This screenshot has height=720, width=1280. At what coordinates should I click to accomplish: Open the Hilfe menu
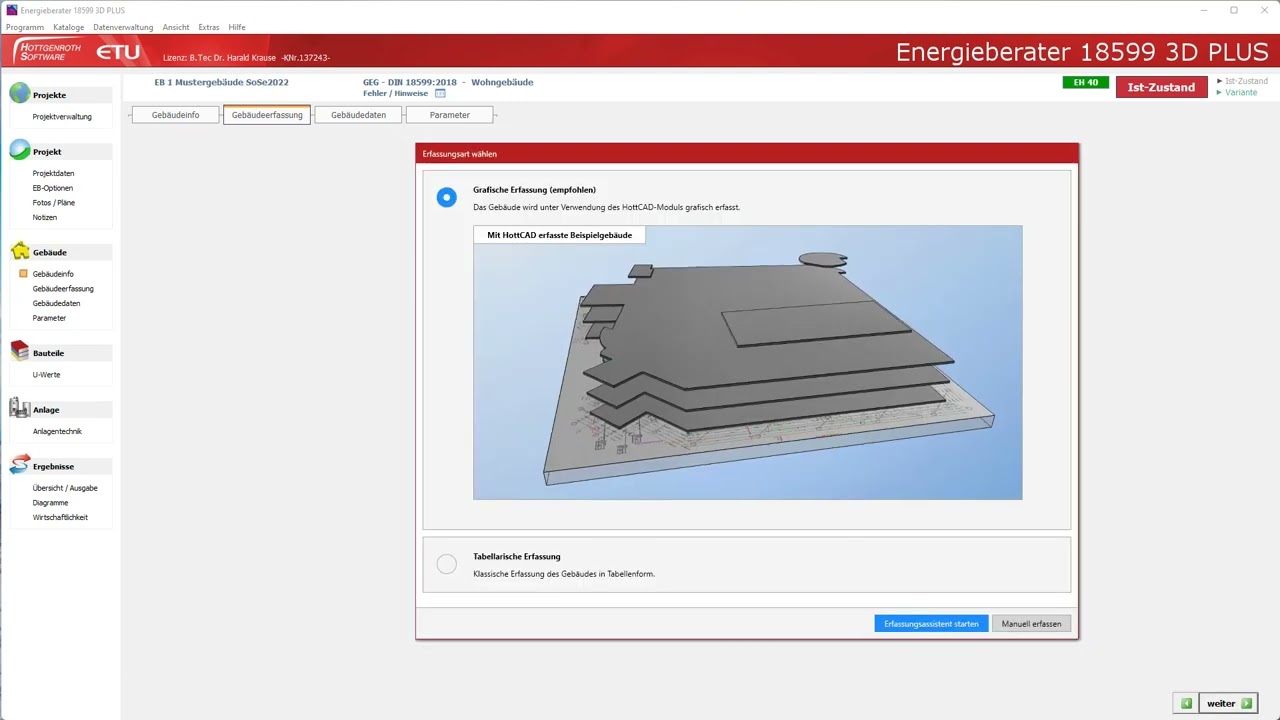tap(237, 27)
